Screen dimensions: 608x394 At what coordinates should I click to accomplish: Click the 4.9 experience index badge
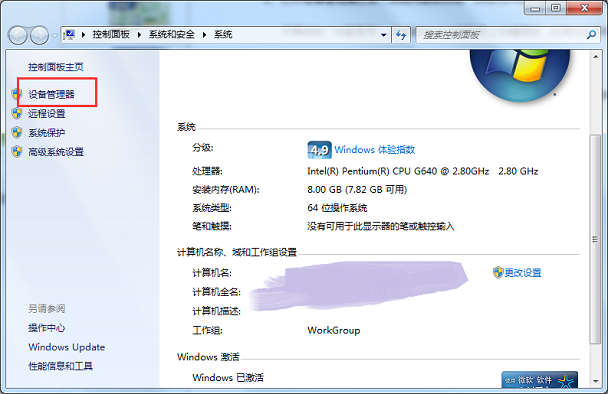pos(319,150)
